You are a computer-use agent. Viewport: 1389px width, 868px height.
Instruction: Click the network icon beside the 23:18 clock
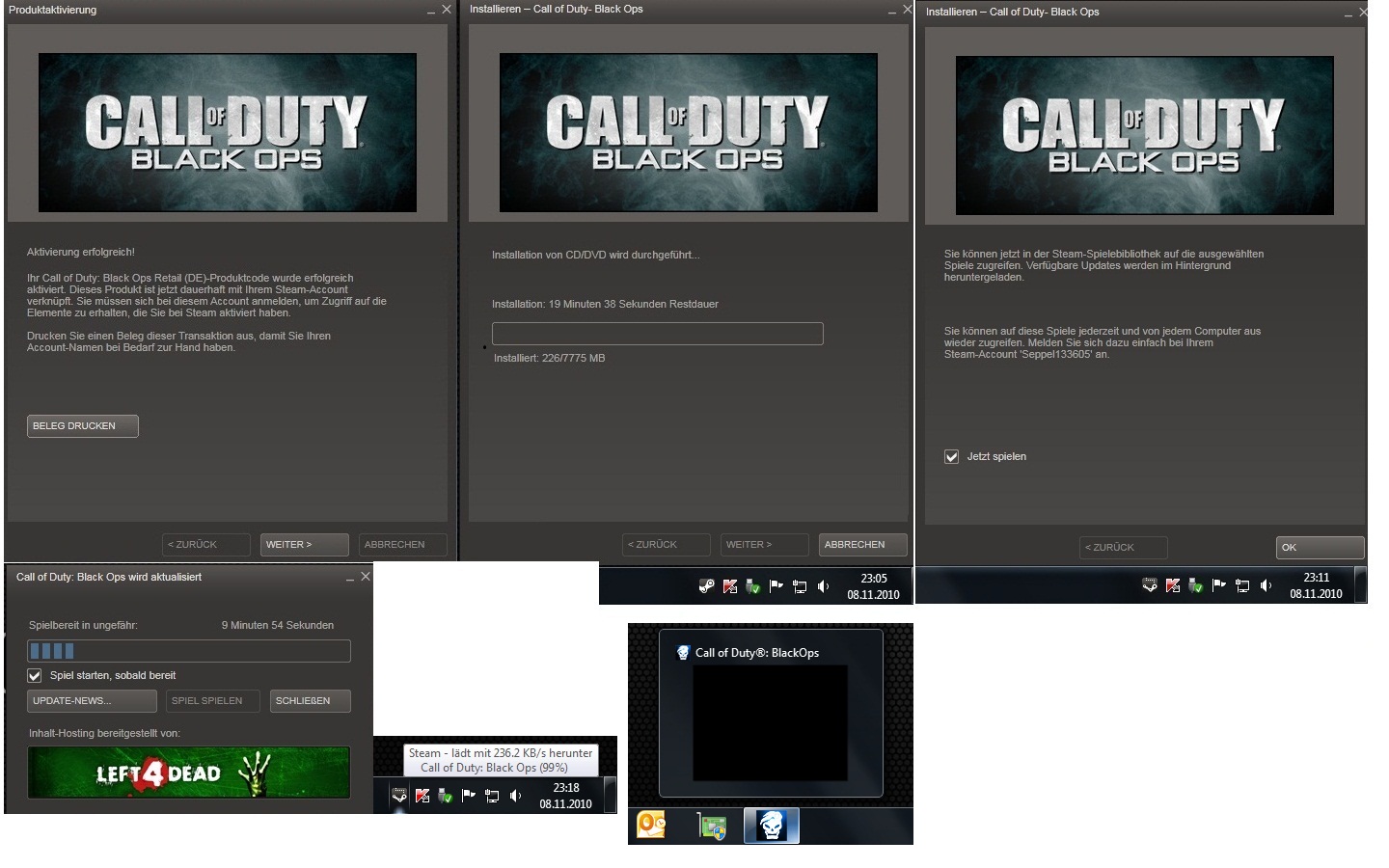(492, 795)
